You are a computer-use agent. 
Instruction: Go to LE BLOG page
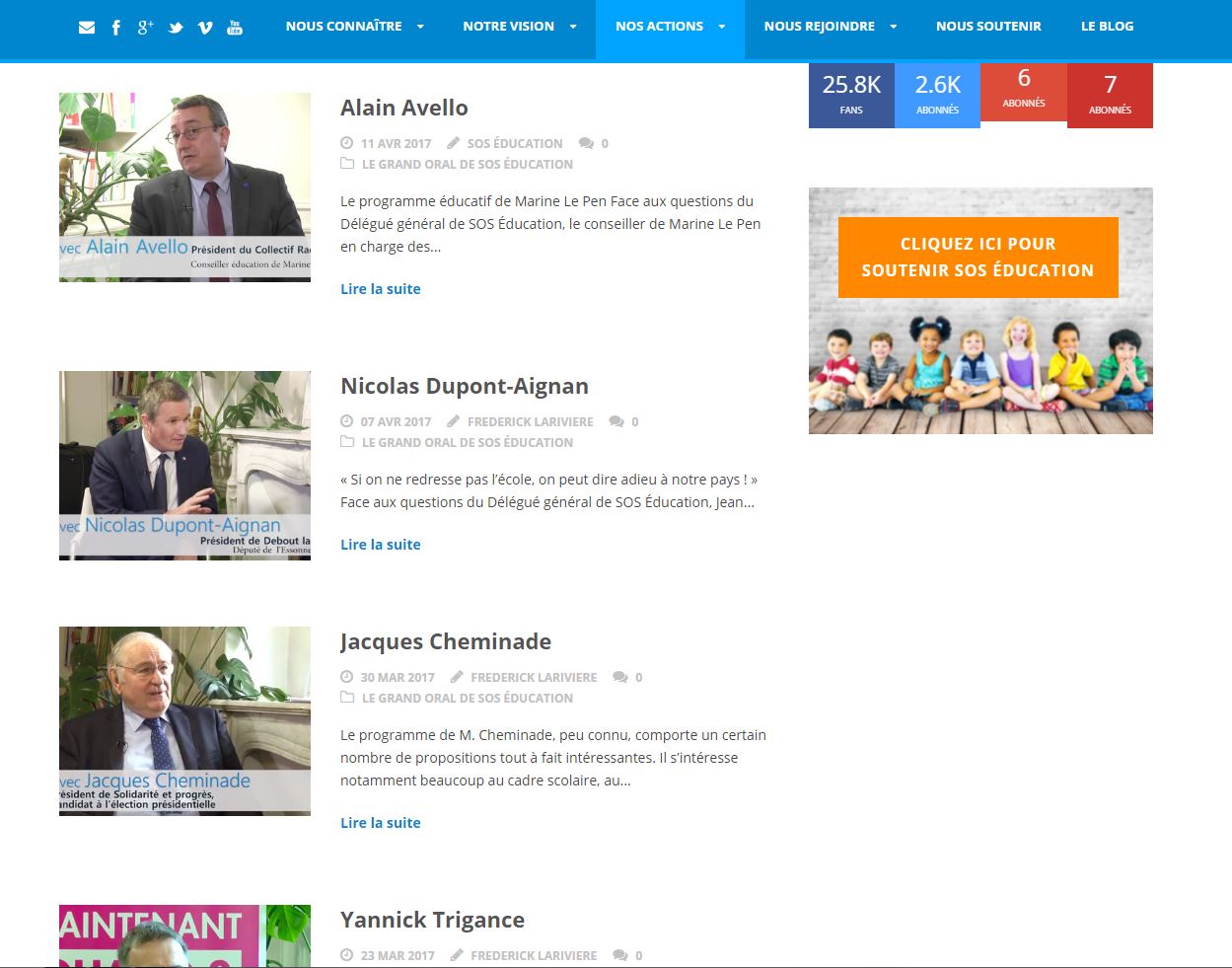(1107, 27)
